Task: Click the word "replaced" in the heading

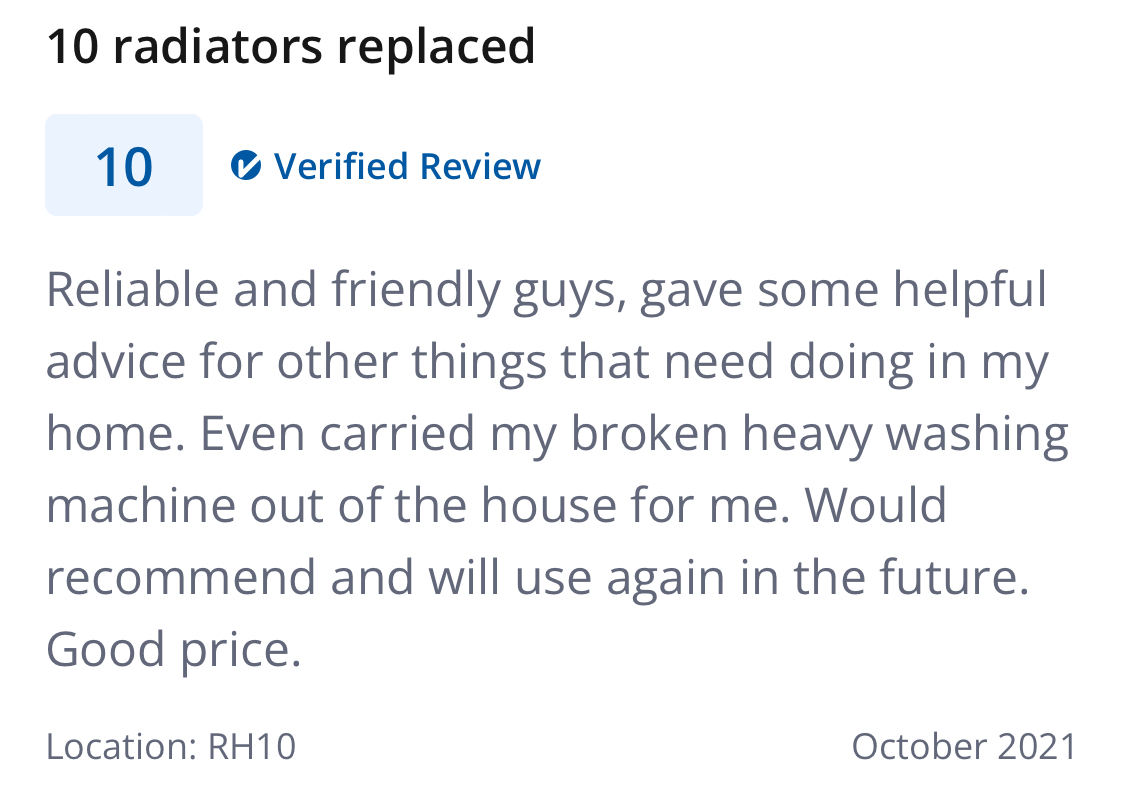Action: (436, 47)
